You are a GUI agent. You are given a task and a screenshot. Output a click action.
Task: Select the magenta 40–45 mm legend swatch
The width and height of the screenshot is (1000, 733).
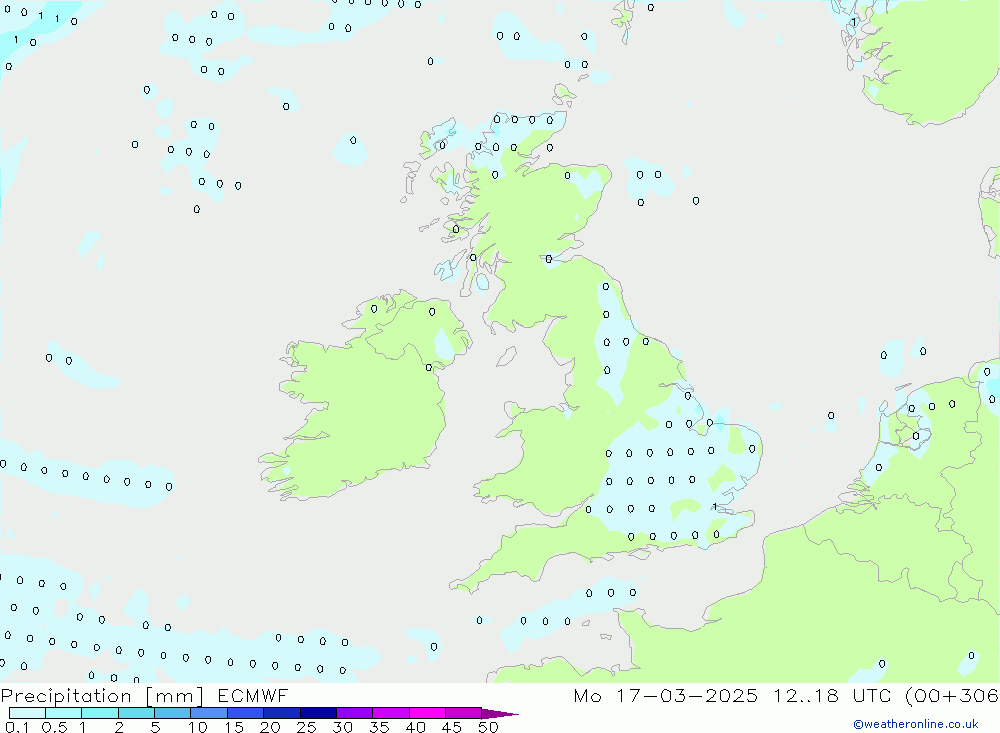(x=427, y=713)
